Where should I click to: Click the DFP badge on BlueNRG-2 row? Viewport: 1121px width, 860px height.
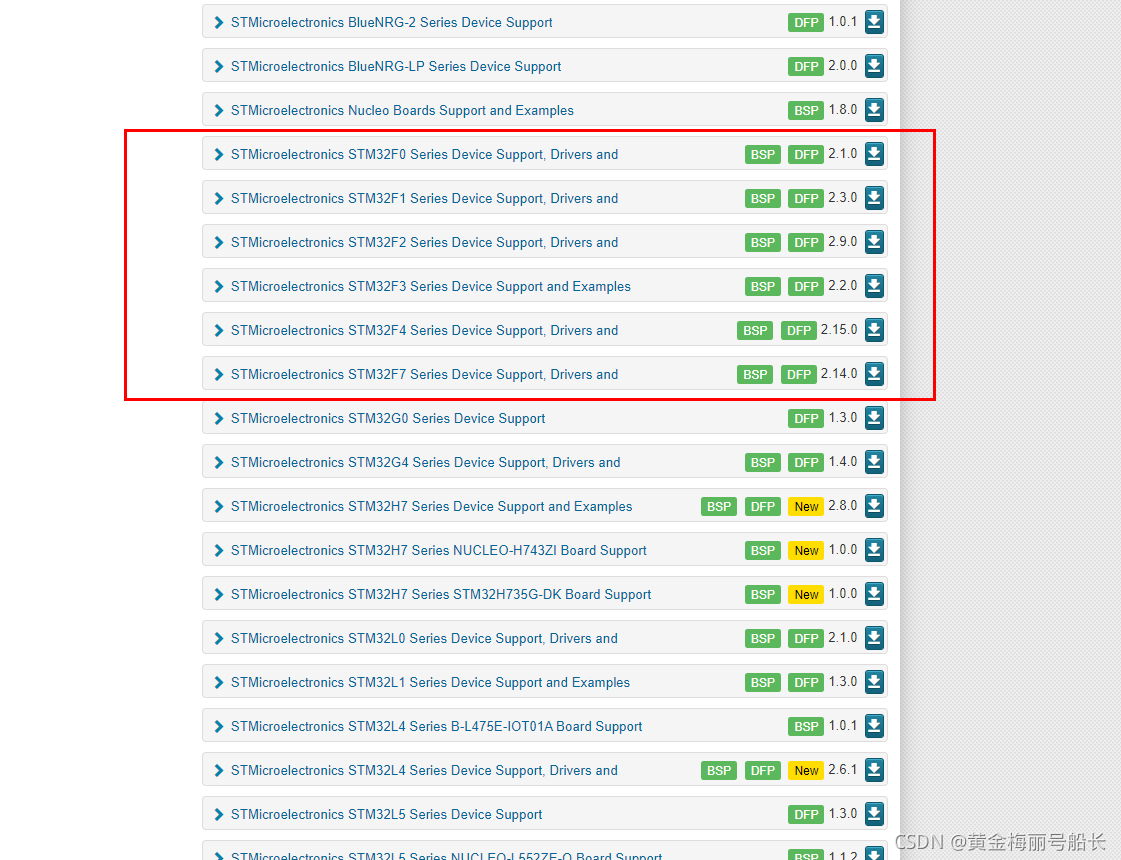point(806,23)
